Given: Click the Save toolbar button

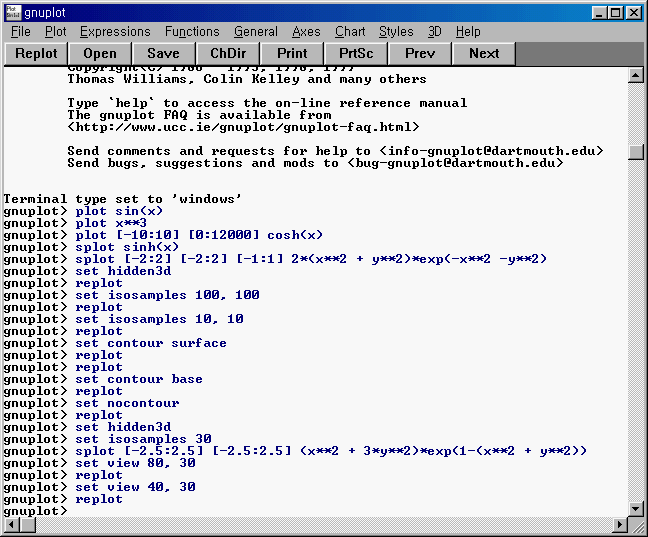Looking at the screenshot, I should 163,54.
